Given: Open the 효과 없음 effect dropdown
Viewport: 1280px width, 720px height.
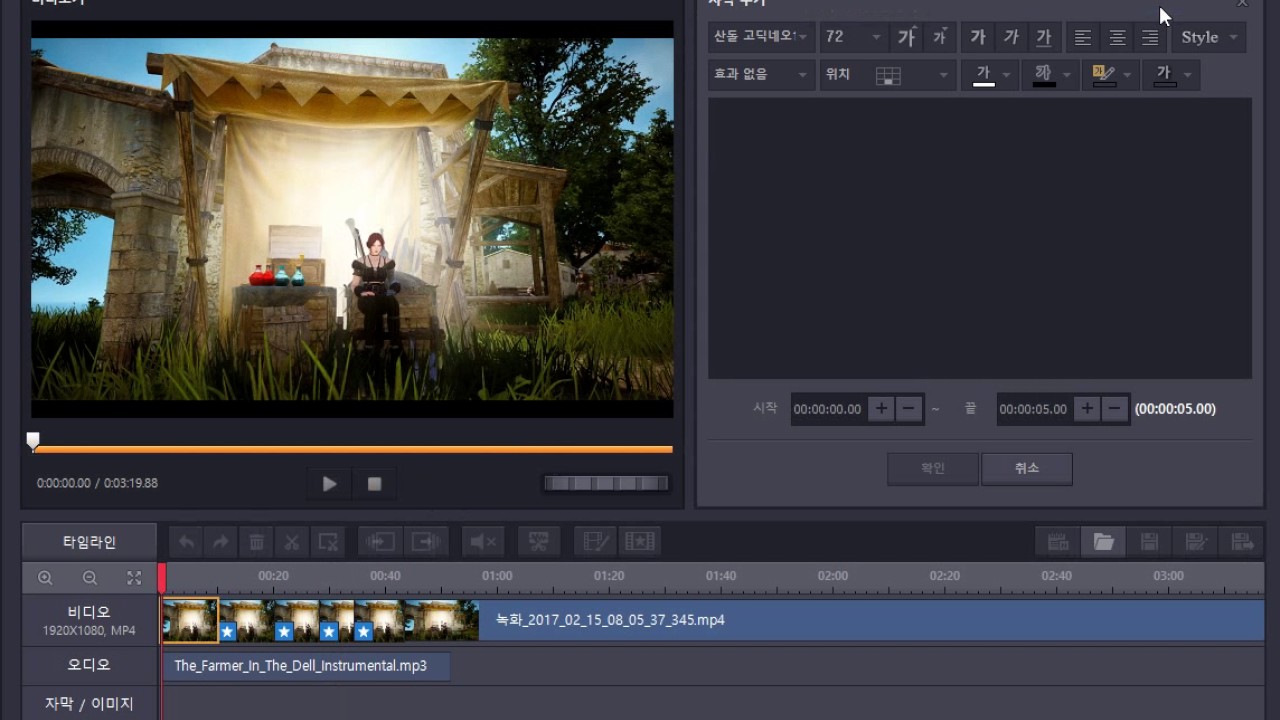Looking at the screenshot, I should coord(761,74).
